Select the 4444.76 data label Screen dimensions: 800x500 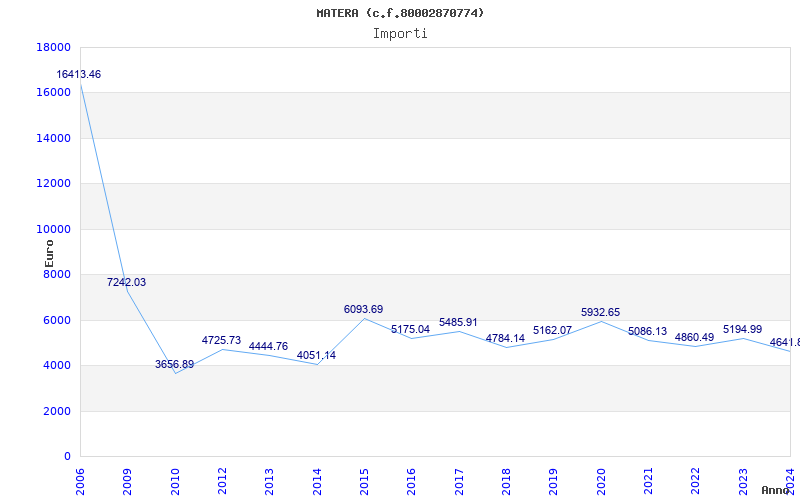(x=268, y=346)
